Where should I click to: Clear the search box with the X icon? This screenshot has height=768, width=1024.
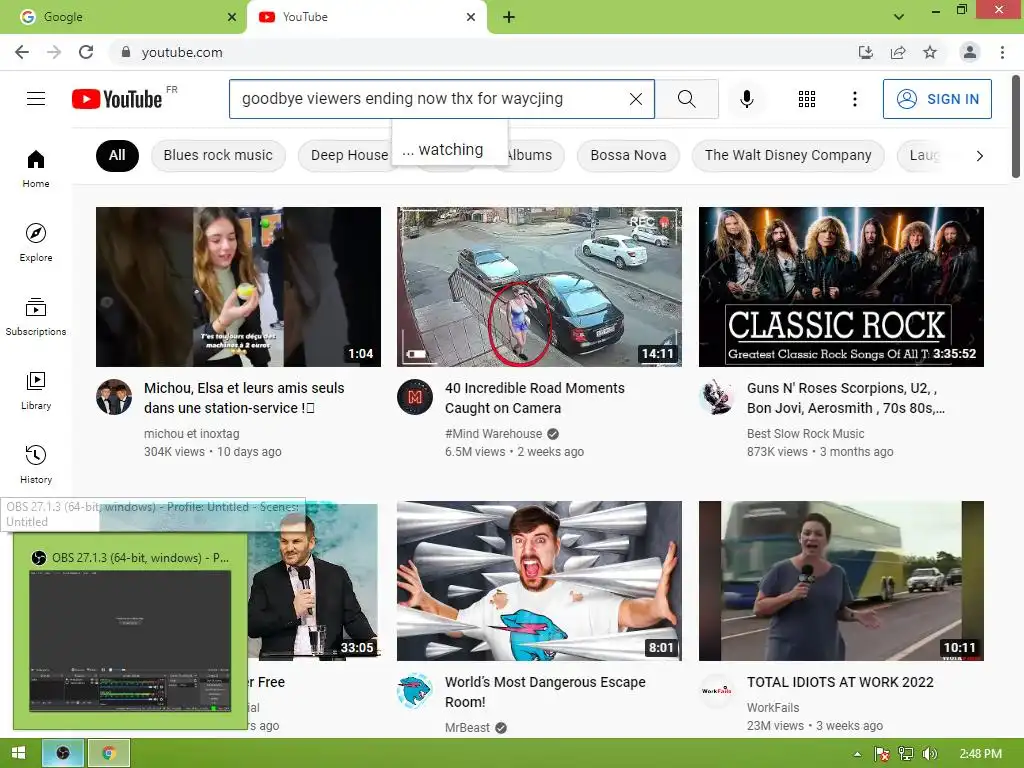(x=635, y=99)
